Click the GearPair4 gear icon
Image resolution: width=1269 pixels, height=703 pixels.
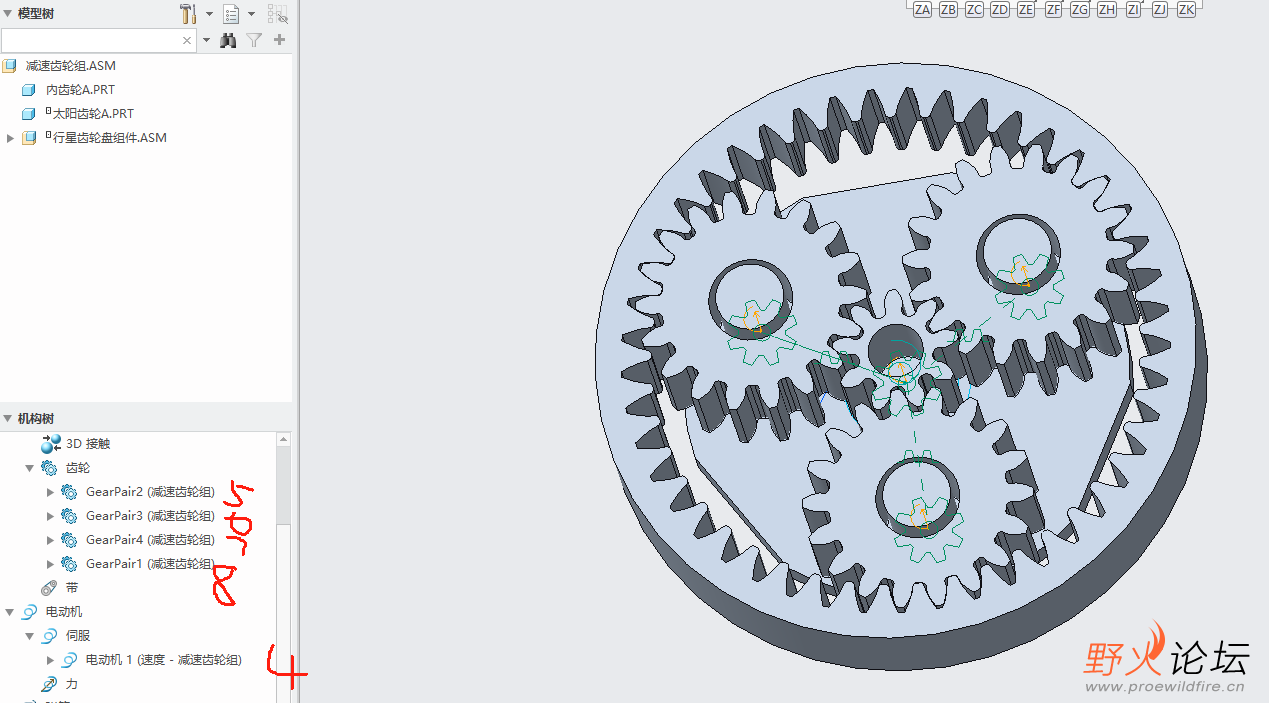click(x=69, y=540)
